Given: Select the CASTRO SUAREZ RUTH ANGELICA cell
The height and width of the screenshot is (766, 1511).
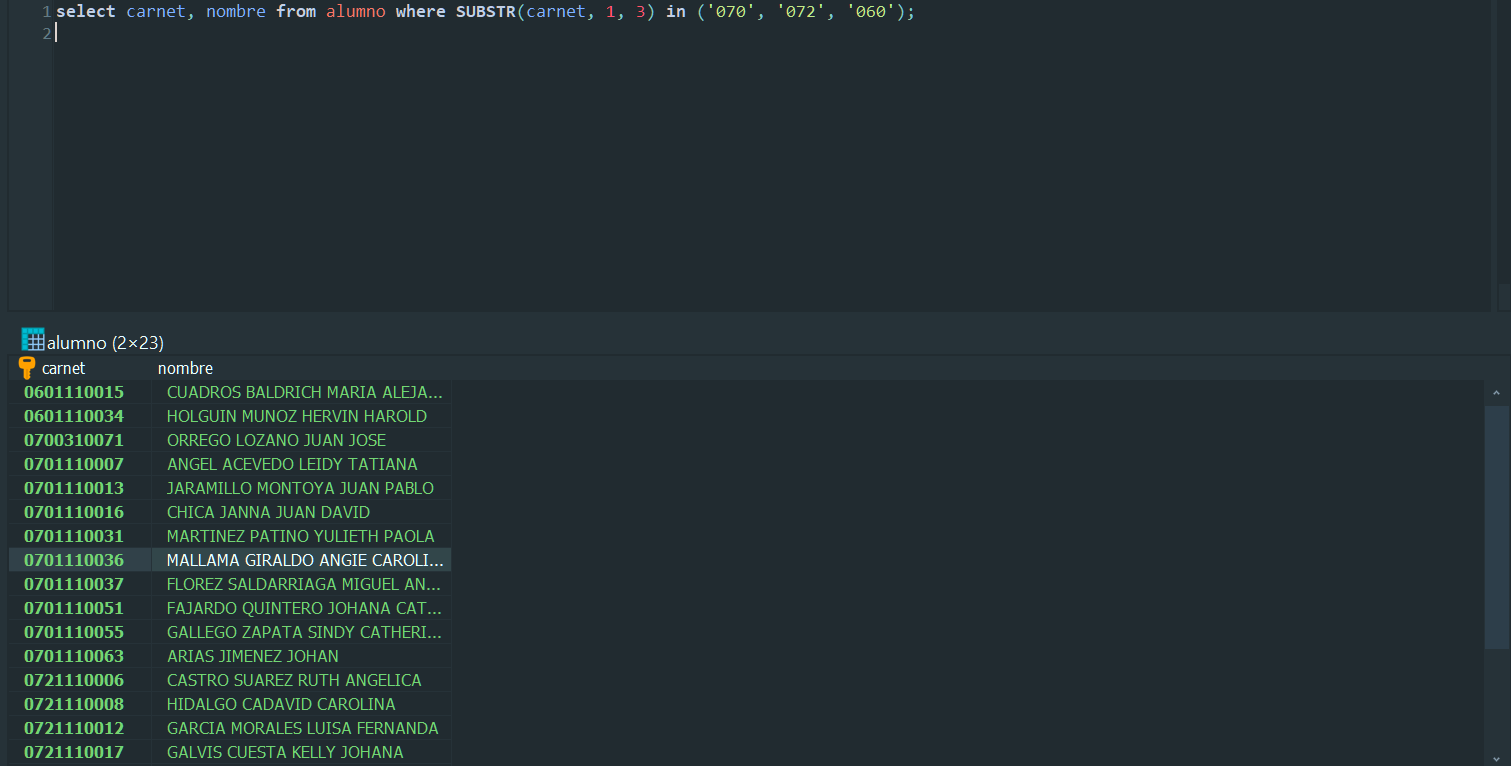Looking at the screenshot, I should coord(294,680).
